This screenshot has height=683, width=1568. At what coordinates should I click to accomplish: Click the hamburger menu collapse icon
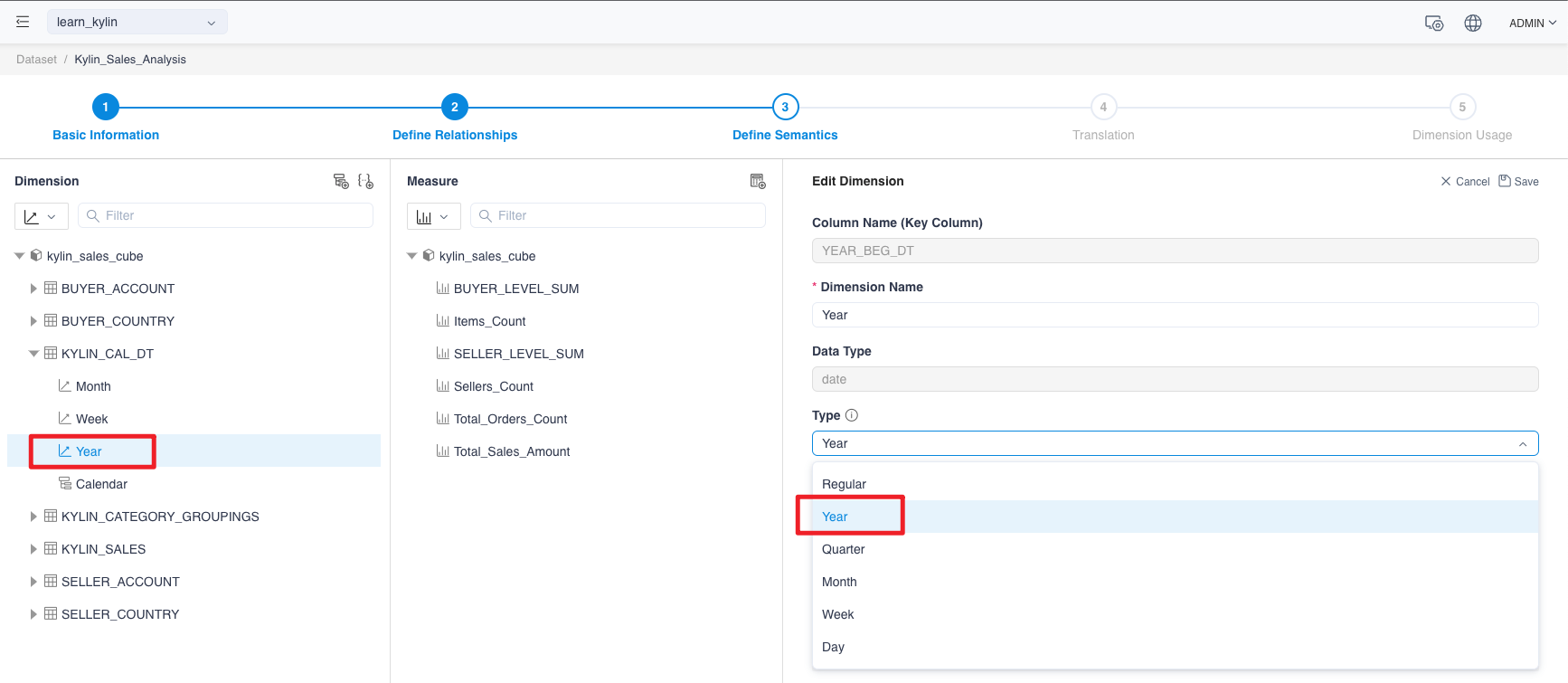click(23, 22)
